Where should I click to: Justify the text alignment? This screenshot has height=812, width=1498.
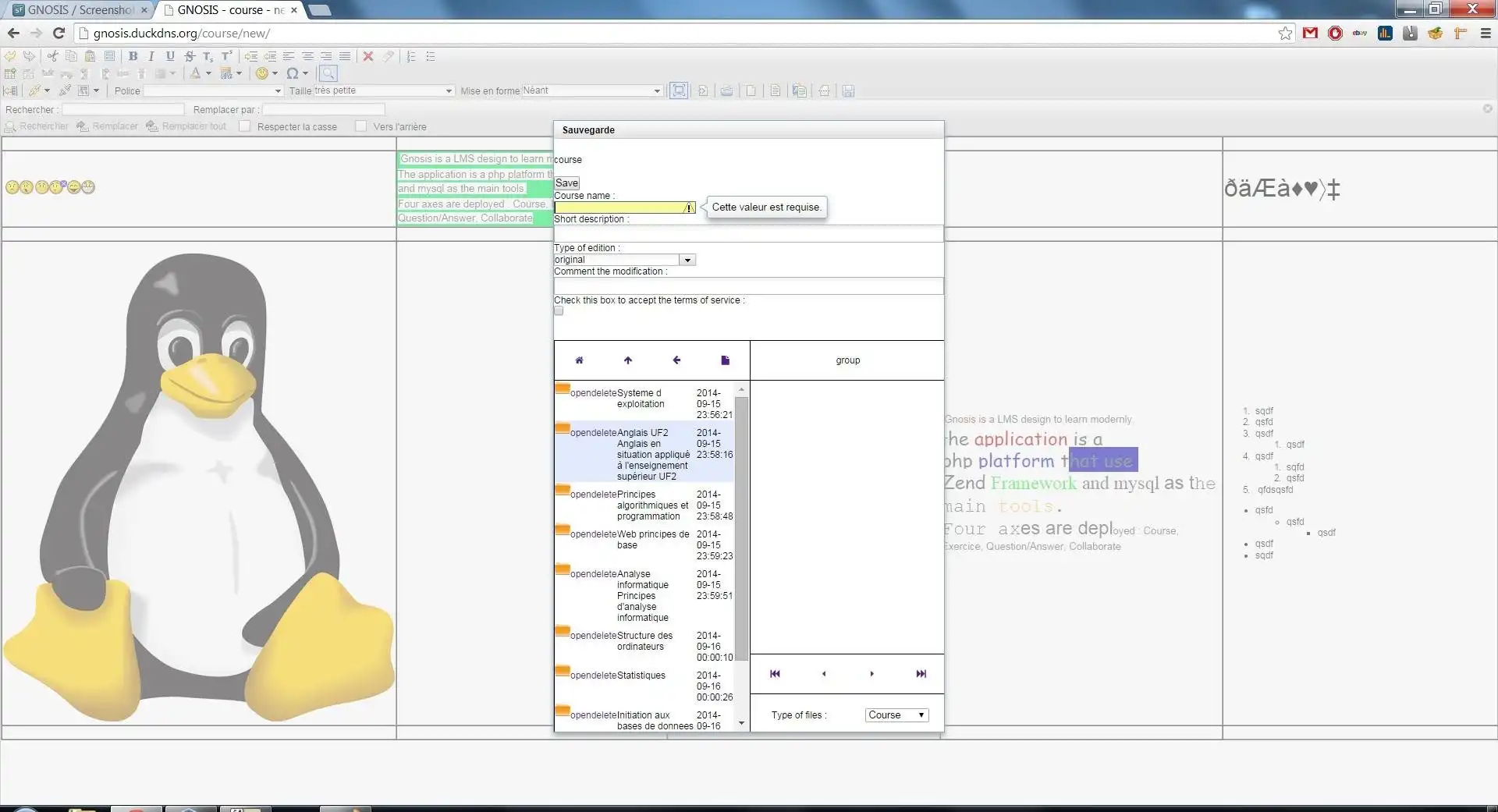pos(345,56)
